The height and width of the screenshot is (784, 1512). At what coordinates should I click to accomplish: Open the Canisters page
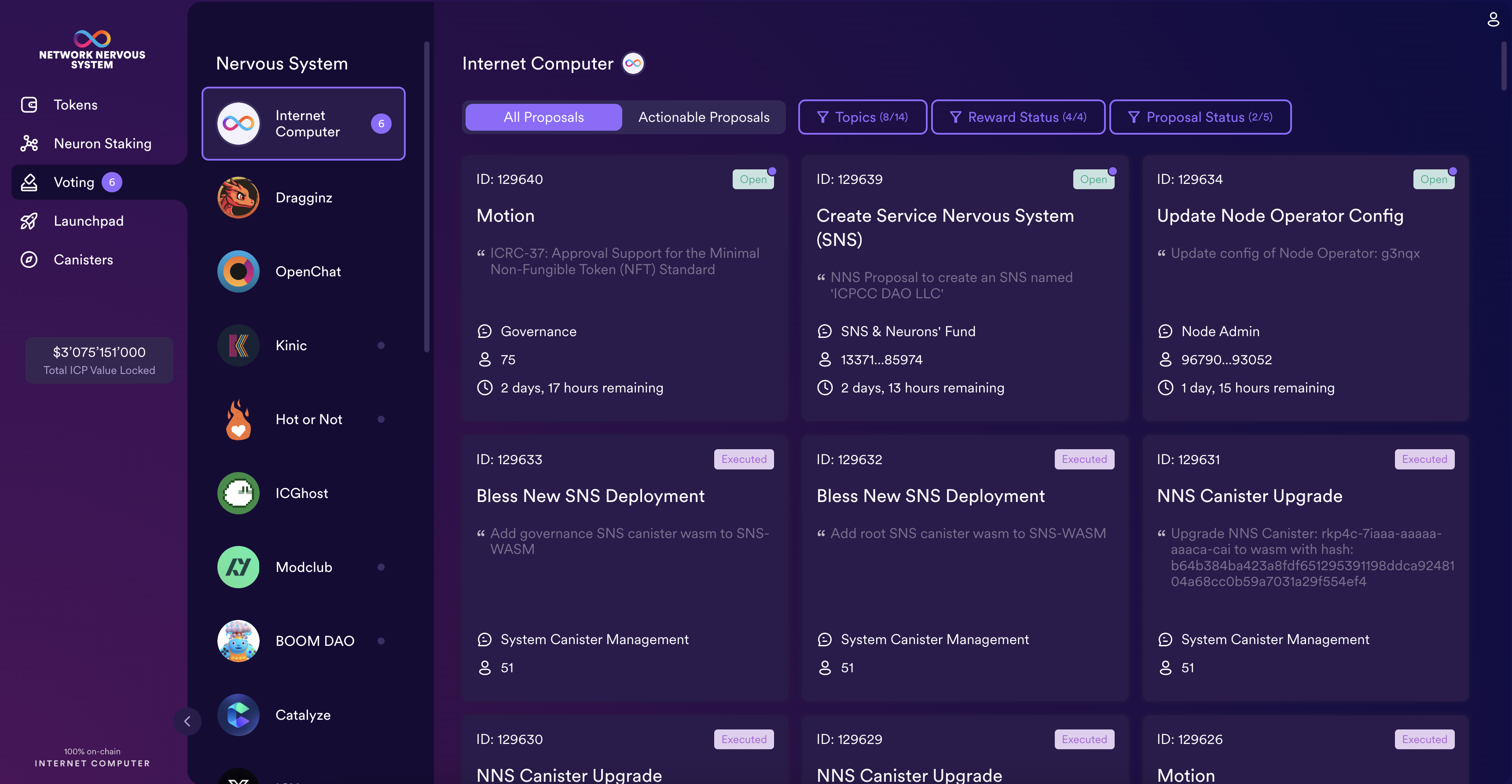(x=83, y=260)
